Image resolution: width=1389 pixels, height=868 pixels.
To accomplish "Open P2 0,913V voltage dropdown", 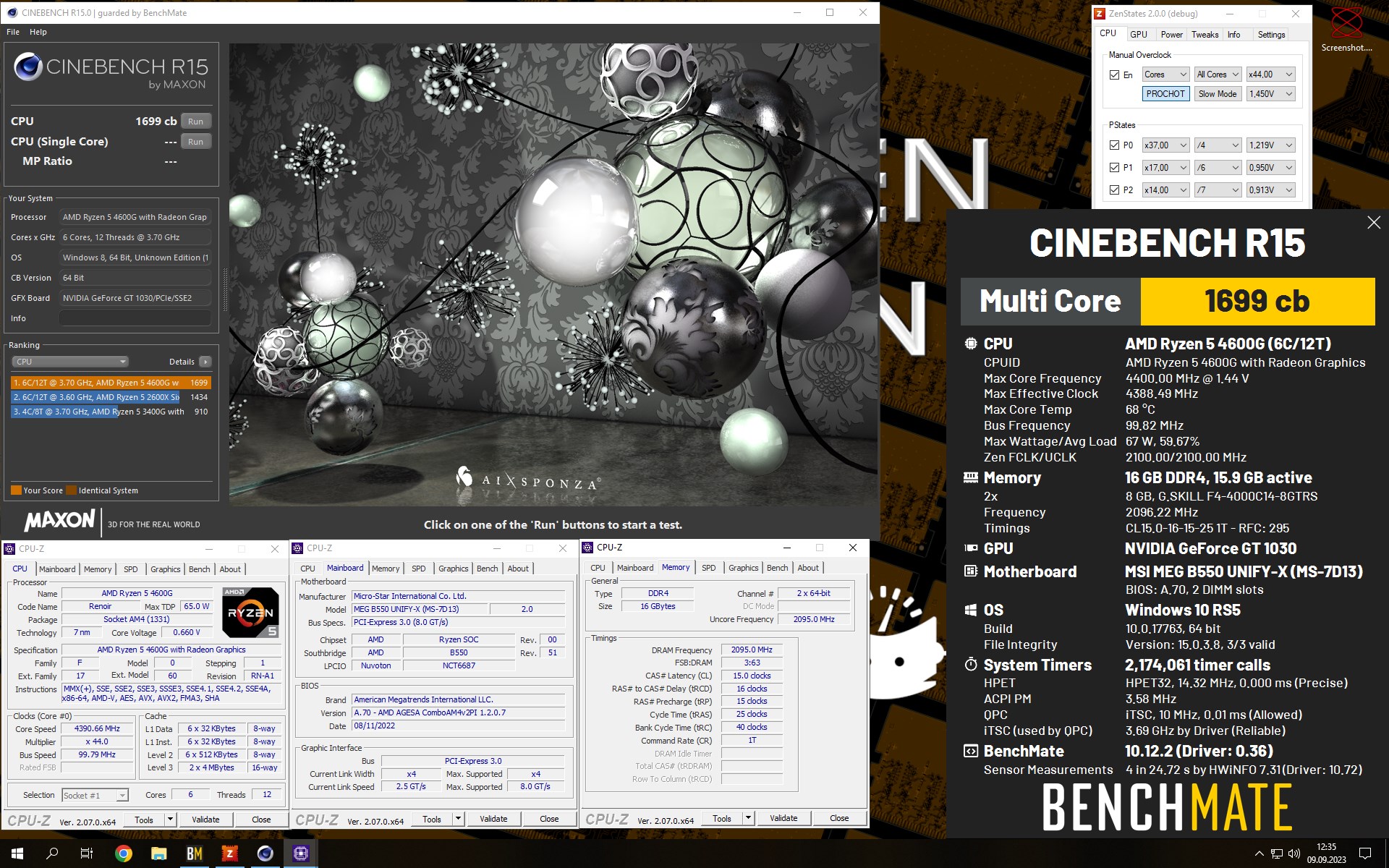I will click(x=1270, y=190).
